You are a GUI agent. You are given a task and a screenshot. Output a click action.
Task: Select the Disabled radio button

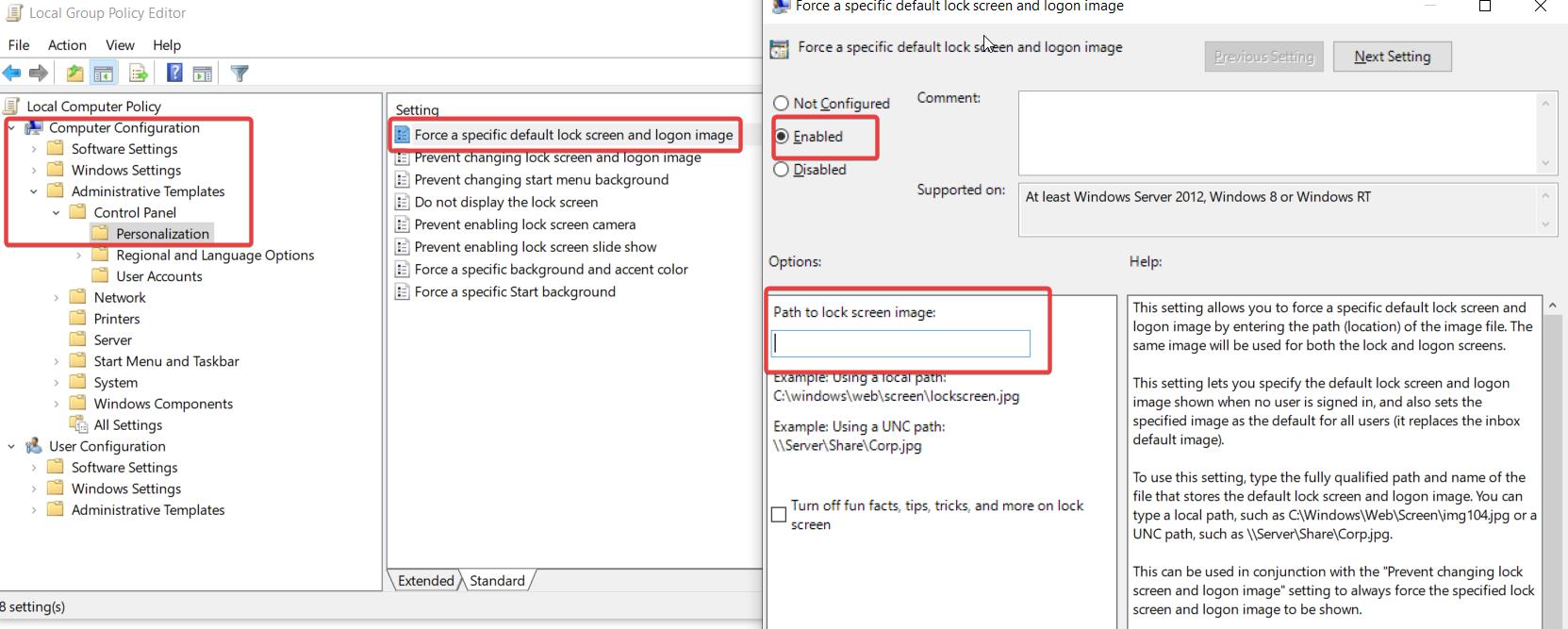[x=781, y=170]
